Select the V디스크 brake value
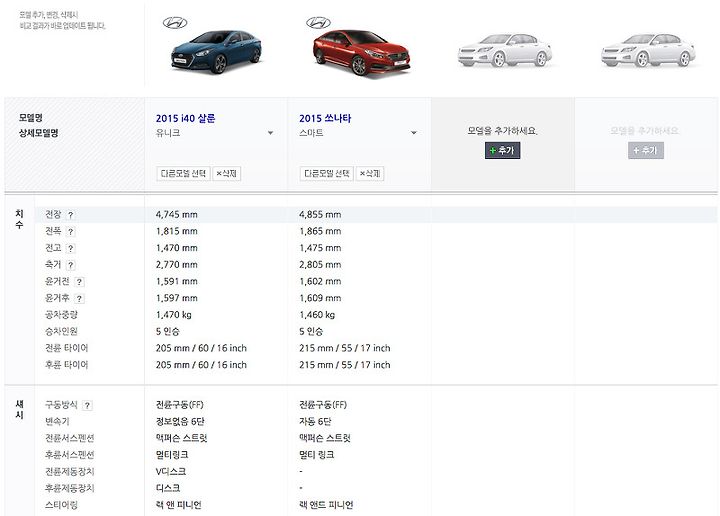The height and width of the screenshot is (516, 720). [171, 471]
